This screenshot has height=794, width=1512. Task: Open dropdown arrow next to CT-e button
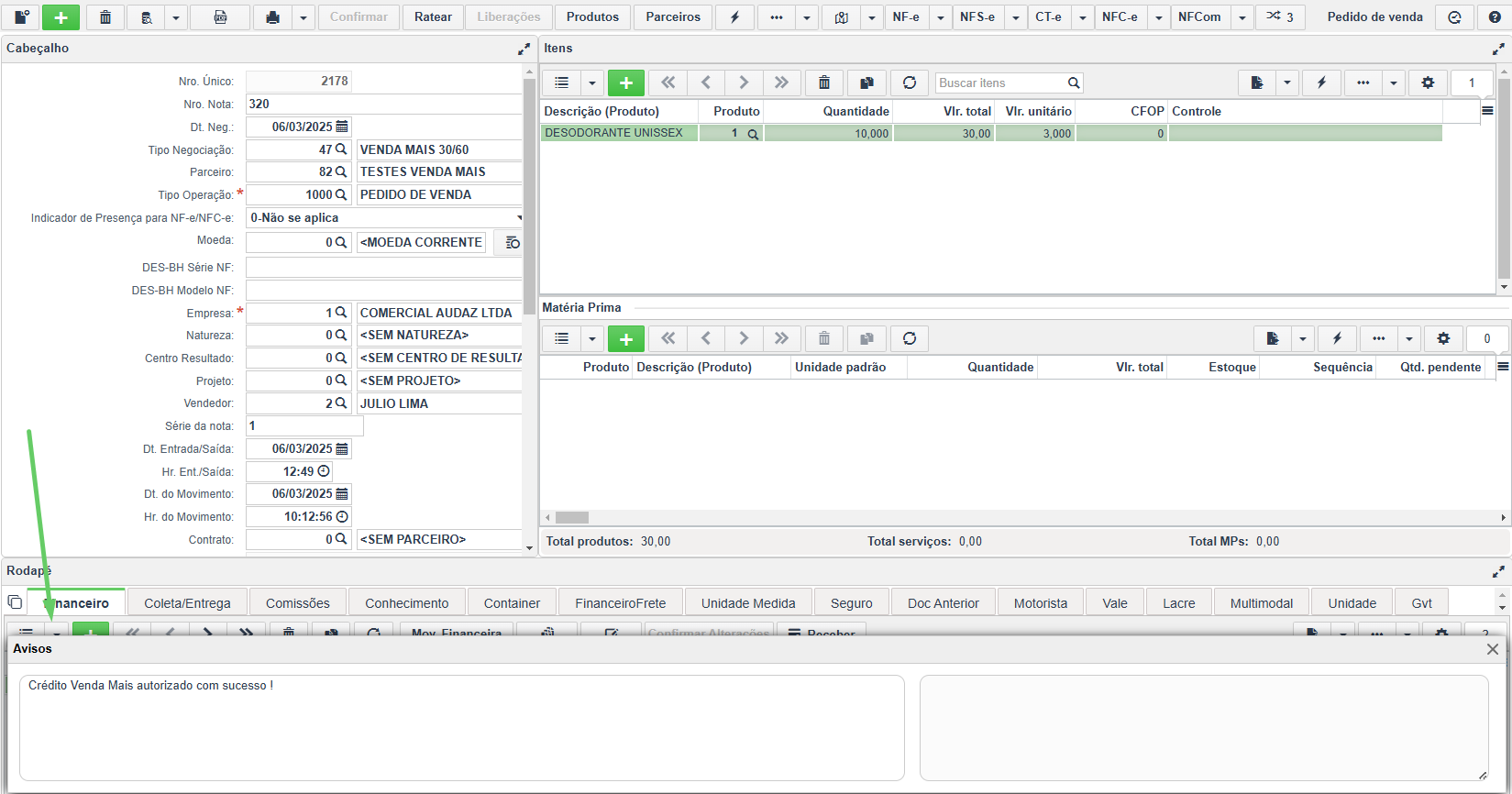[1082, 17]
